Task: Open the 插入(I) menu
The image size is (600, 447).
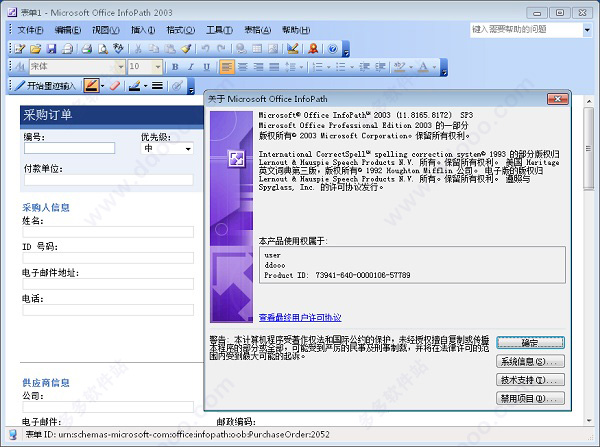Action: click(143, 30)
